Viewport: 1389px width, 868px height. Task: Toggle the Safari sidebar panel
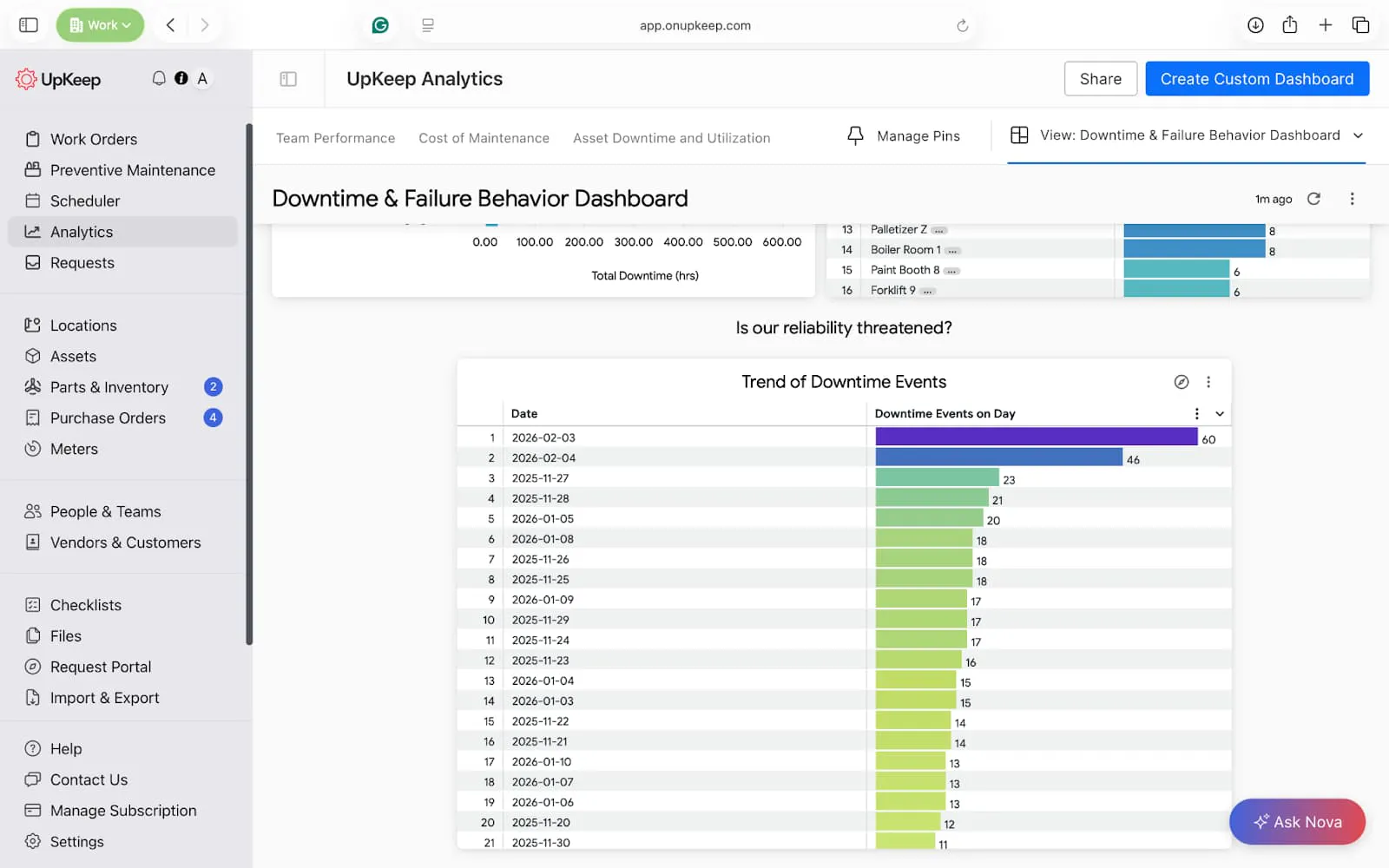[x=29, y=25]
